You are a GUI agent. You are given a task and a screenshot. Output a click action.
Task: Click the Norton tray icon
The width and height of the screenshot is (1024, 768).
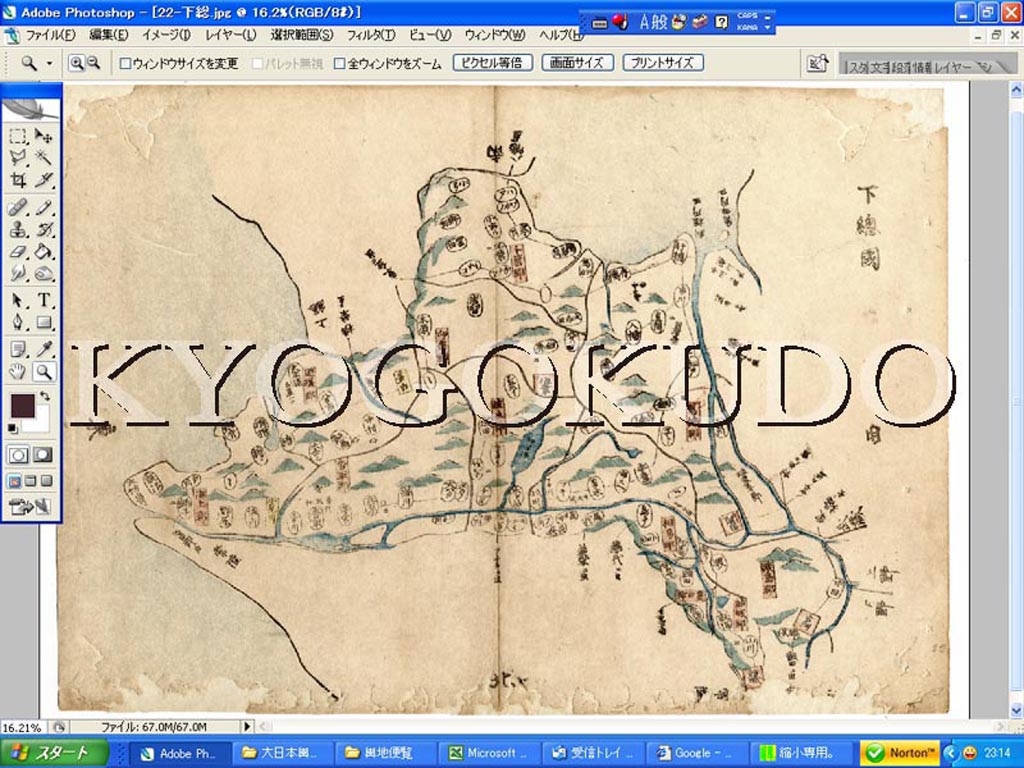pyautogui.click(x=900, y=753)
